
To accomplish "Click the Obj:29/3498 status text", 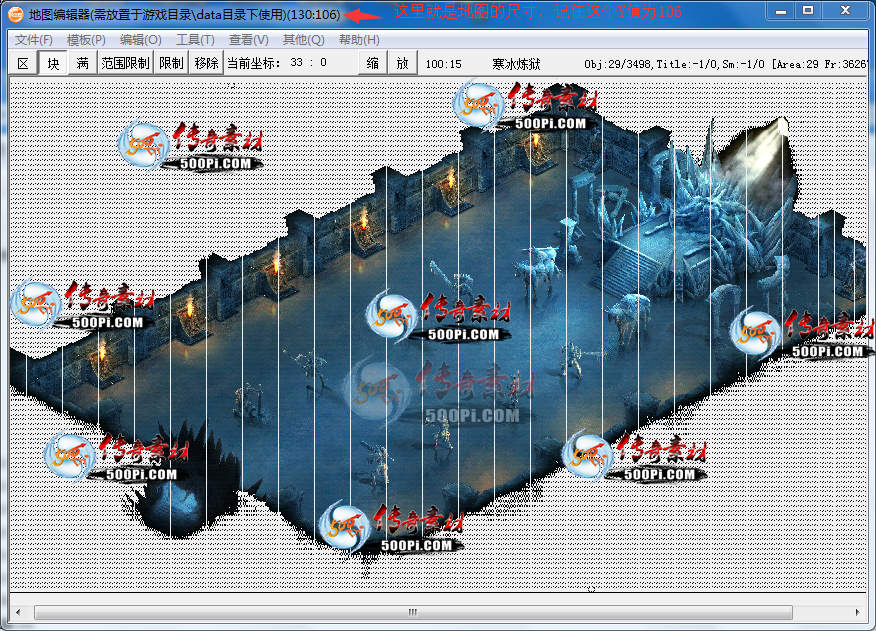I will click(617, 64).
